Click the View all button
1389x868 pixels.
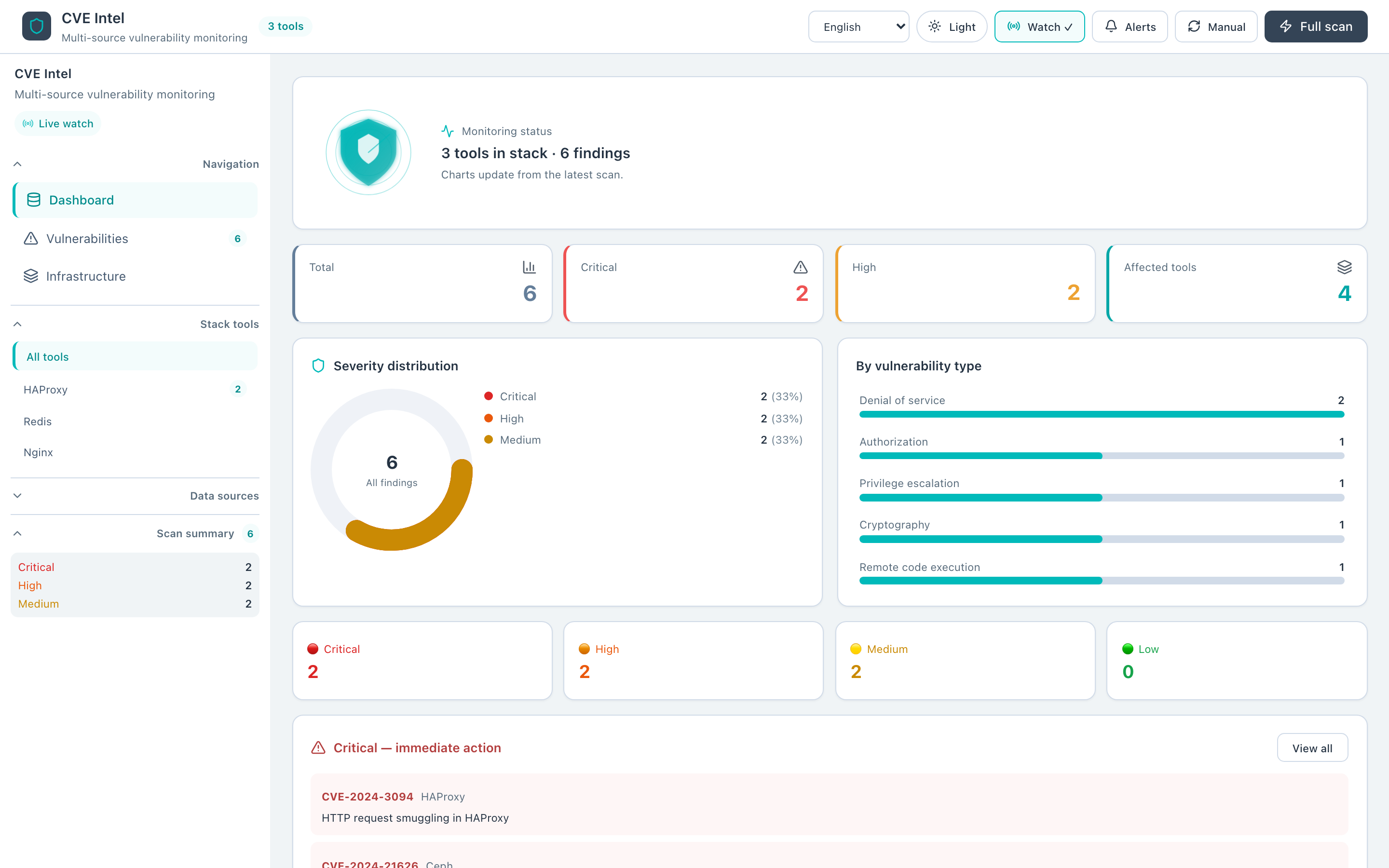click(x=1312, y=747)
